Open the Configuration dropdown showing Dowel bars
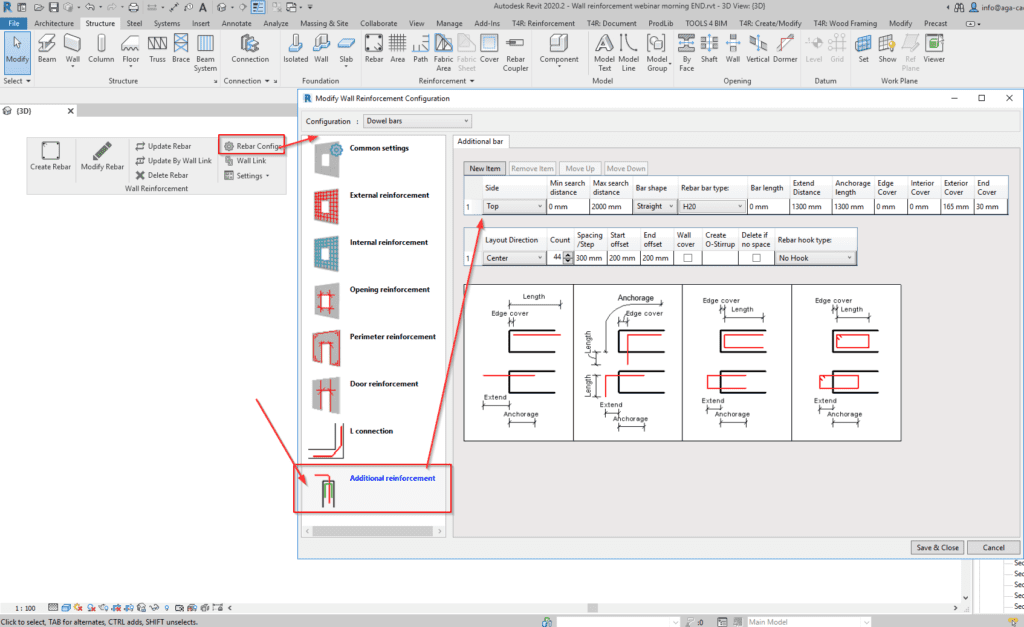The width and height of the screenshot is (1024, 627). pyautogui.click(x=417, y=121)
